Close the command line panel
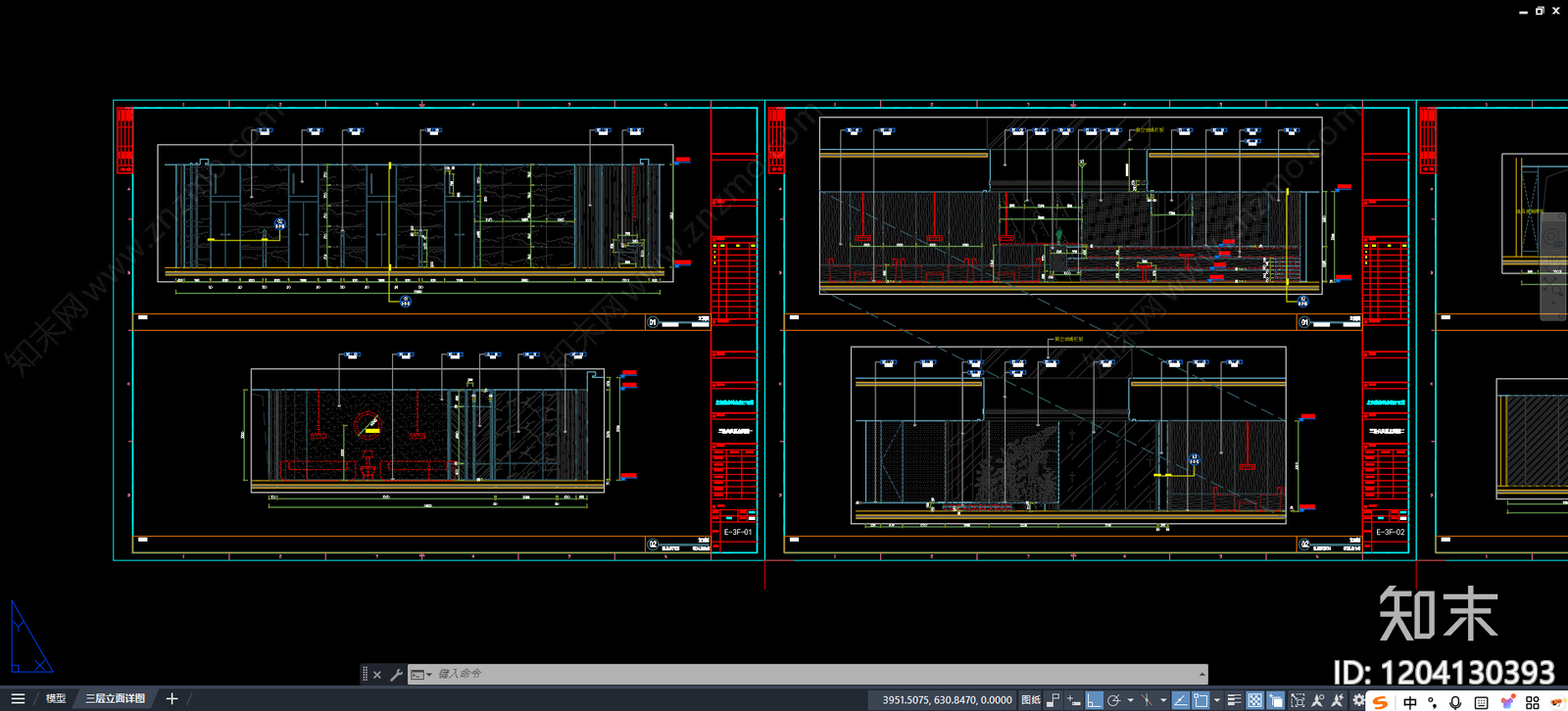 (377, 675)
